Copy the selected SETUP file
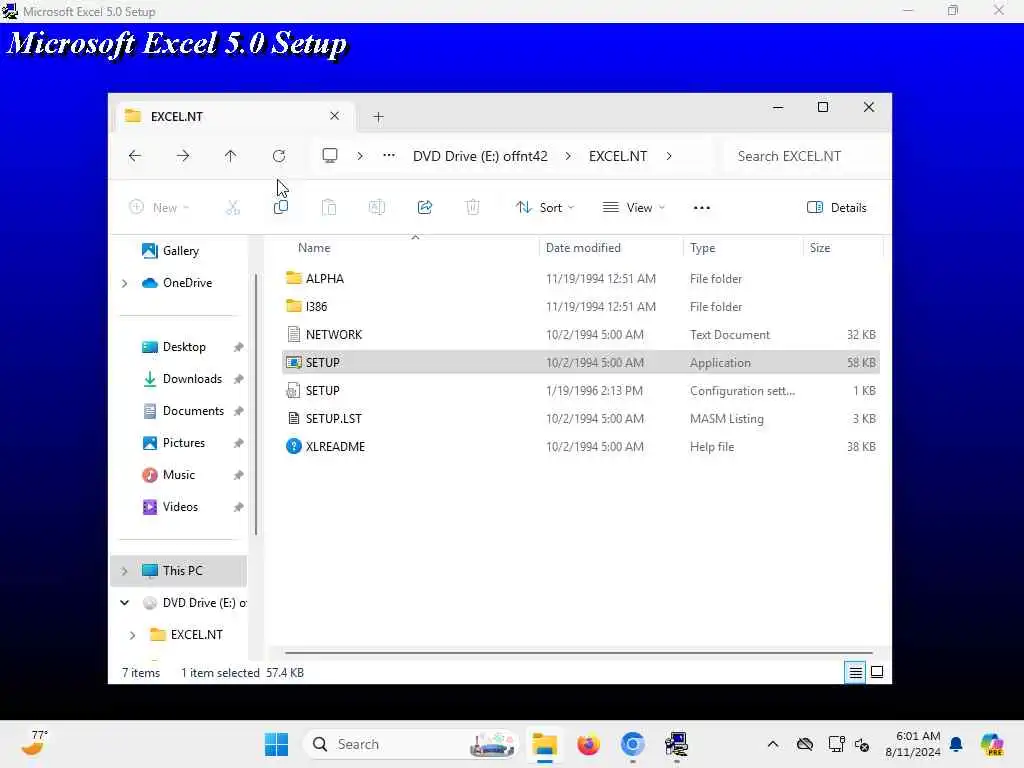Viewport: 1024px width, 768px height. (281, 208)
